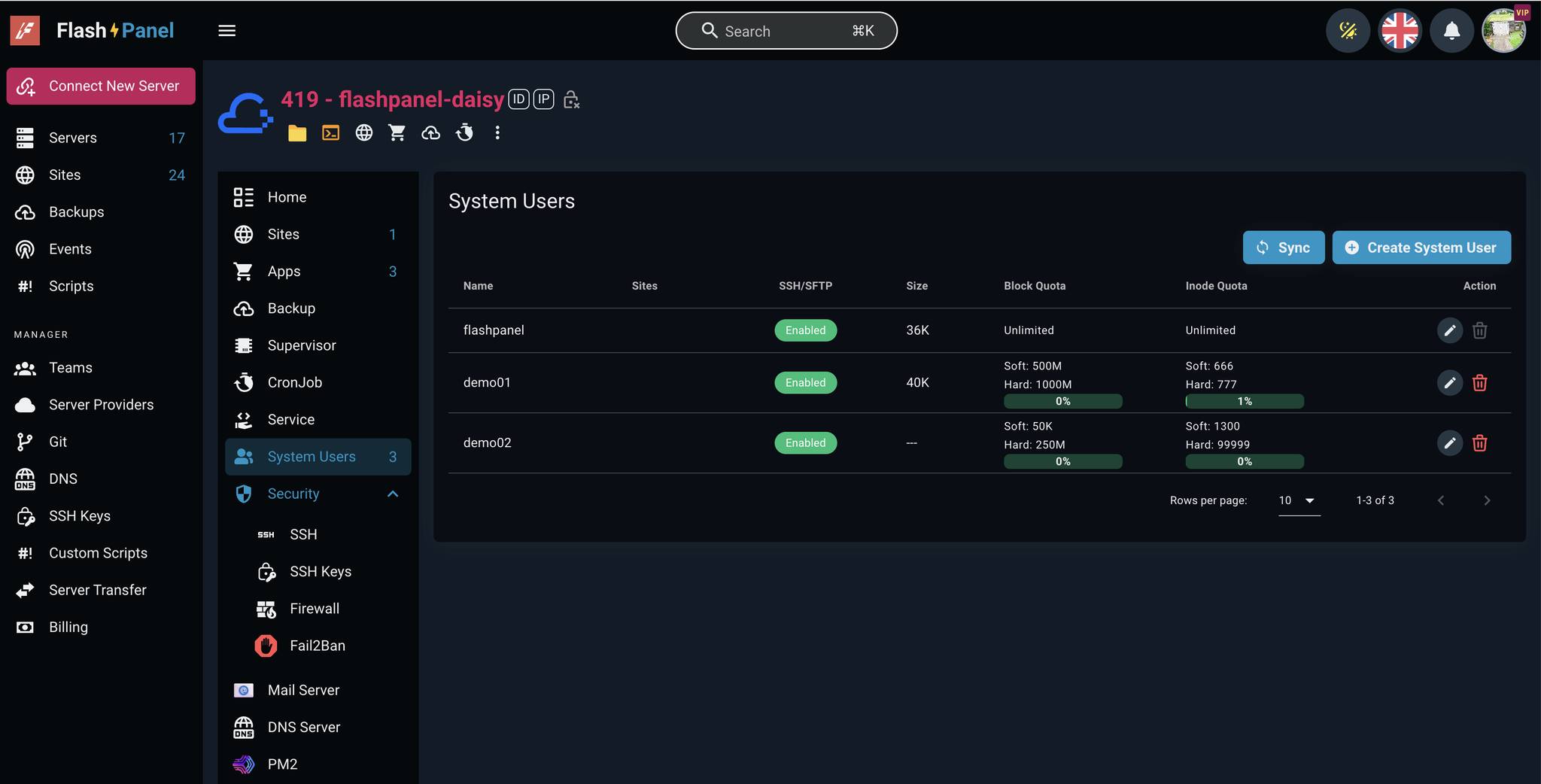Viewport: 1541px width, 784px height.
Task: Copy server ID via ID badge
Action: pyautogui.click(x=518, y=99)
